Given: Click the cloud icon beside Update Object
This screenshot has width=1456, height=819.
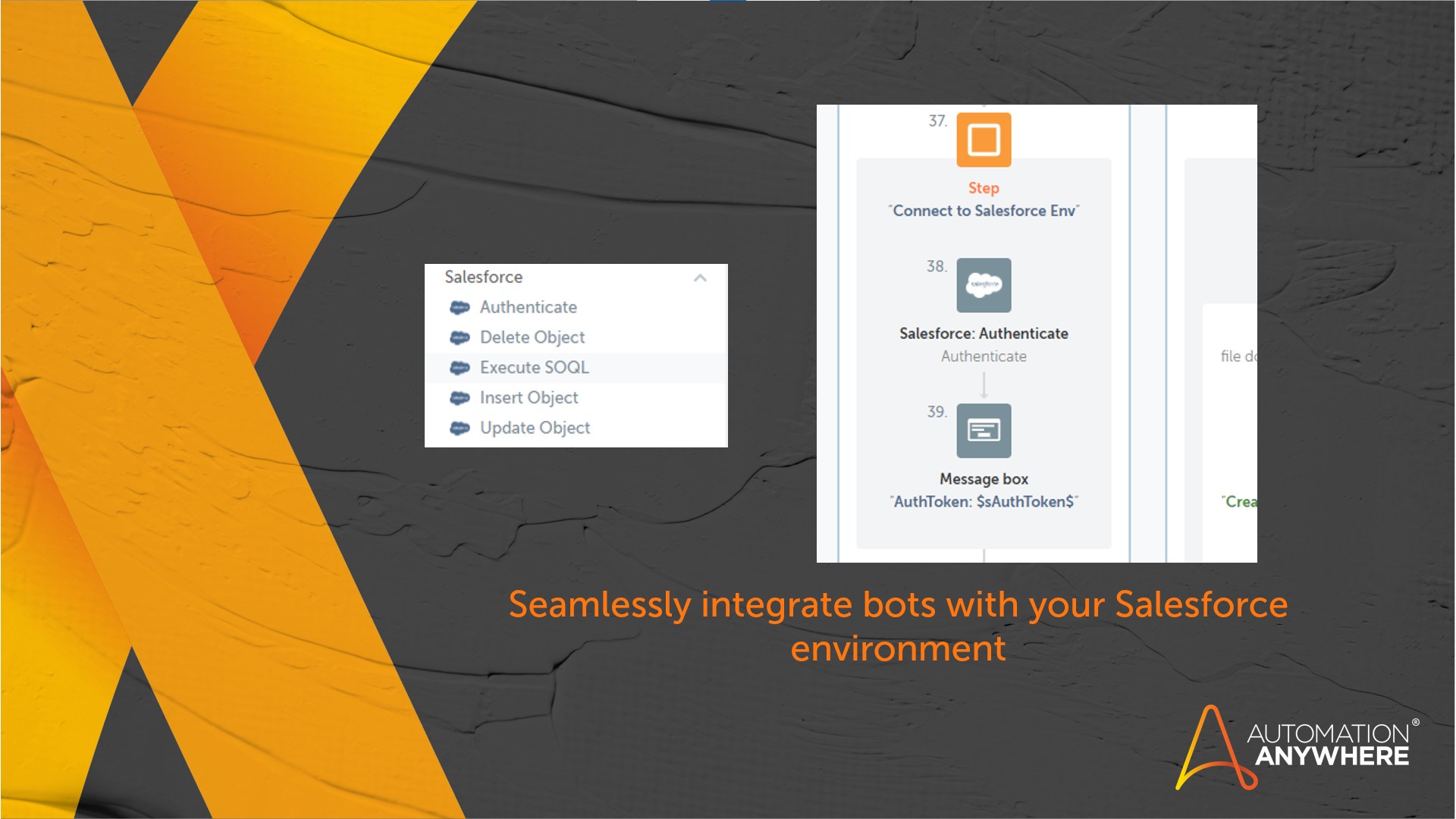Looking at the screenshot, I should [460, 428].
